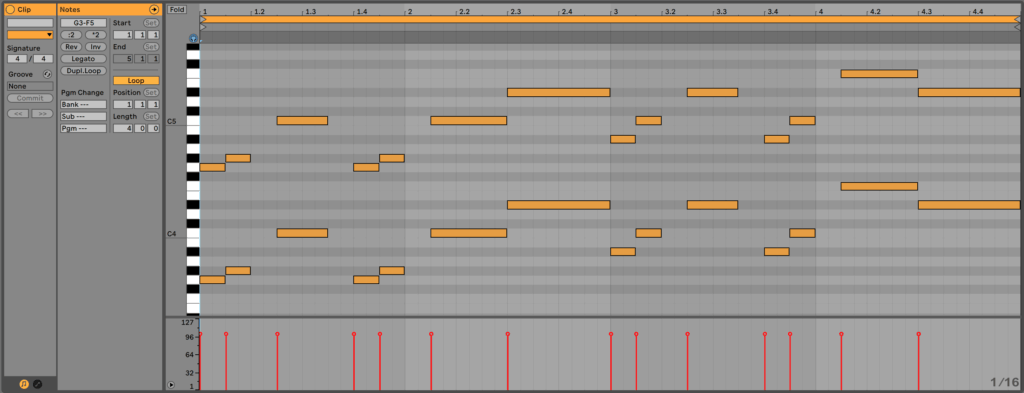1024x393 pixels.
Task: Show the Envelopes box icon
Action: [37, 385]
